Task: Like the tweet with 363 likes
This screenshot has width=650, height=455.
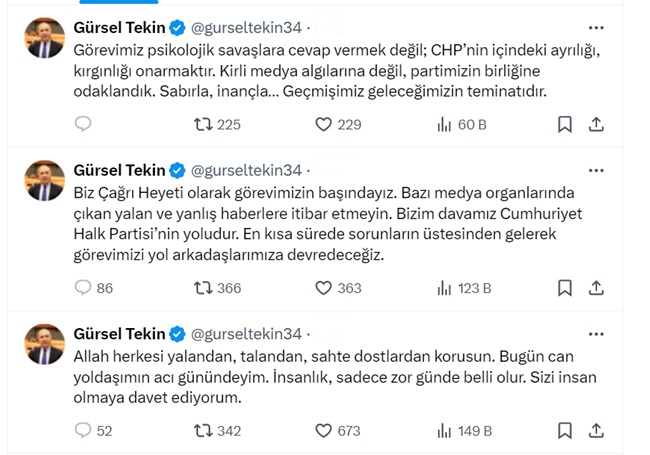Action: 323,288
